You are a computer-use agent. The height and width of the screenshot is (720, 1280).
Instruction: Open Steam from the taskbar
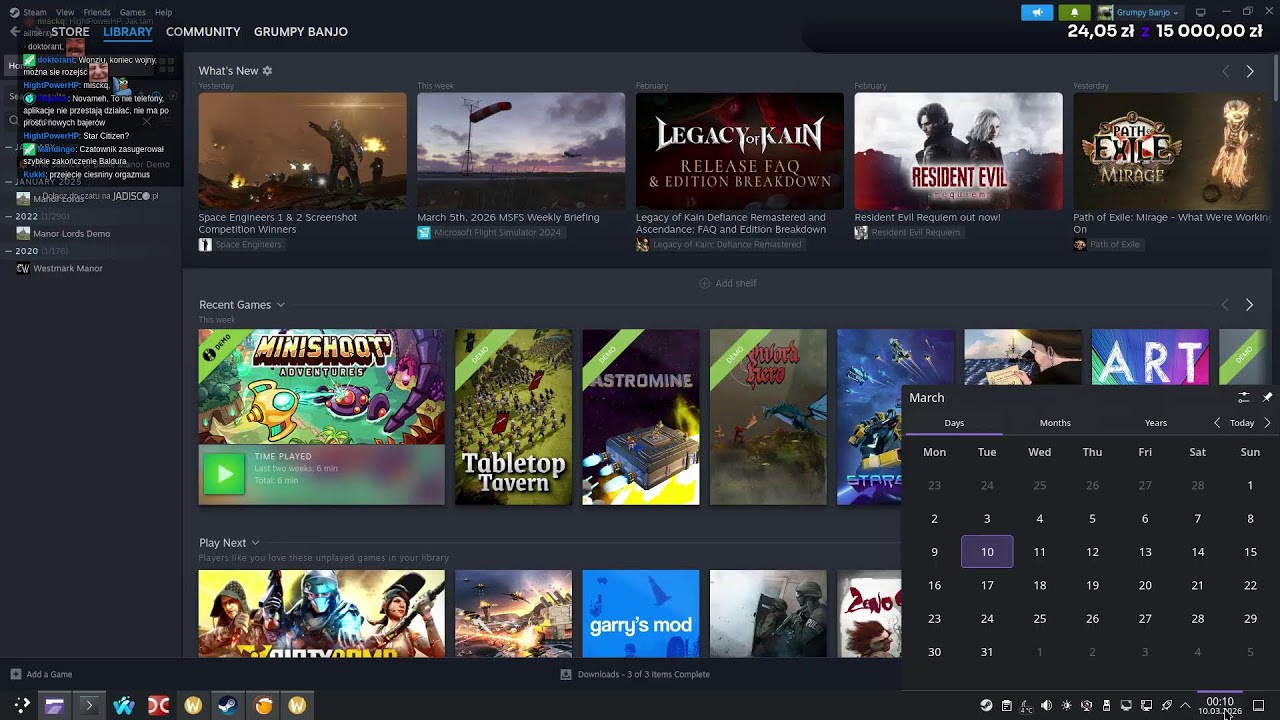[x=228, y=705]
